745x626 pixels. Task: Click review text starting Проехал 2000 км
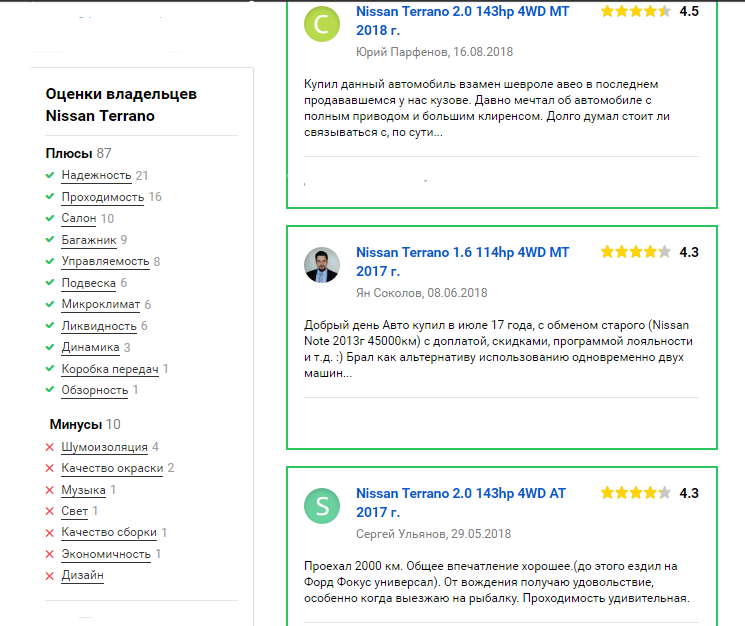tap(497, 582)
